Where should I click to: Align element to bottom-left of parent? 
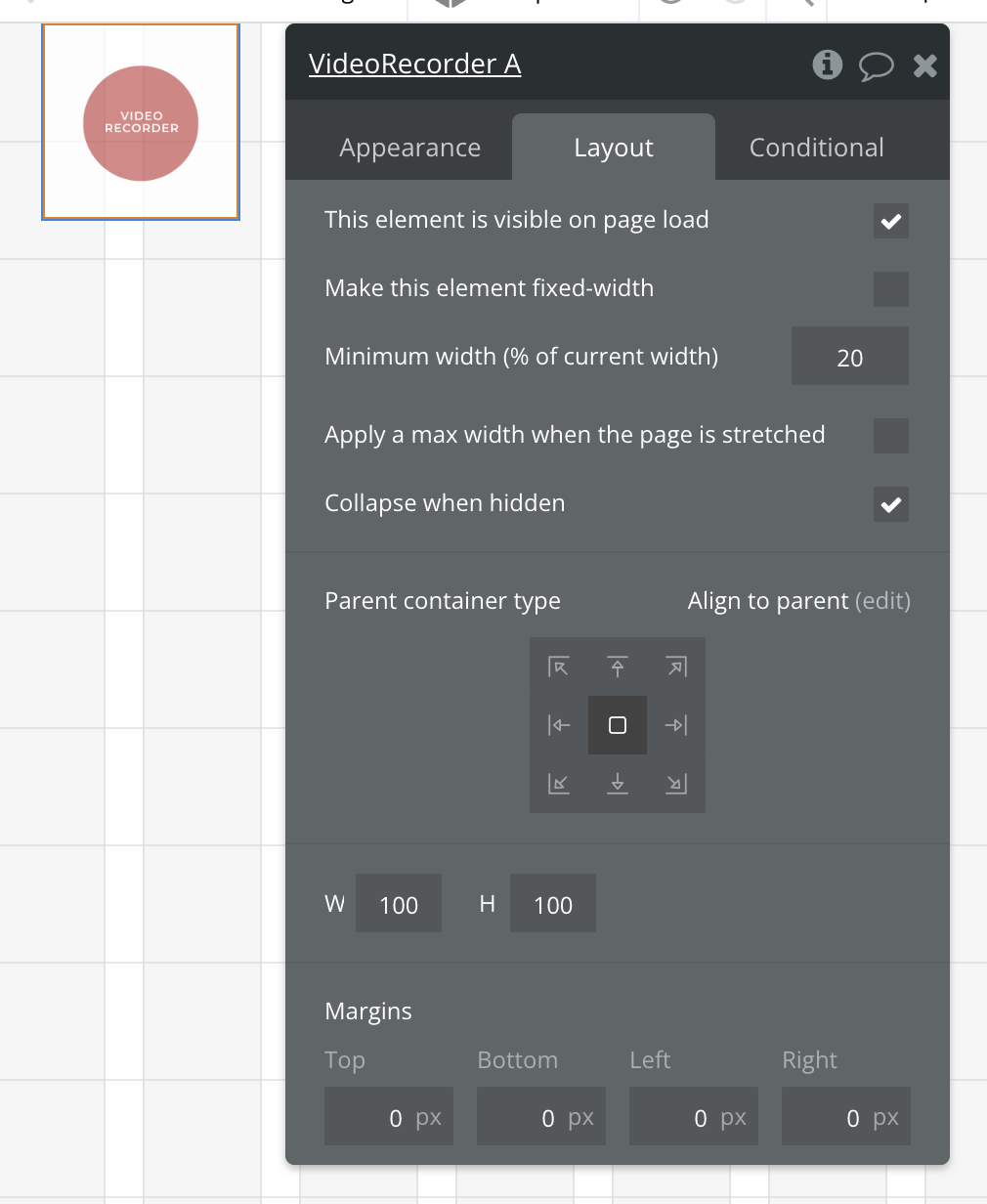click(x=559, y=784)
